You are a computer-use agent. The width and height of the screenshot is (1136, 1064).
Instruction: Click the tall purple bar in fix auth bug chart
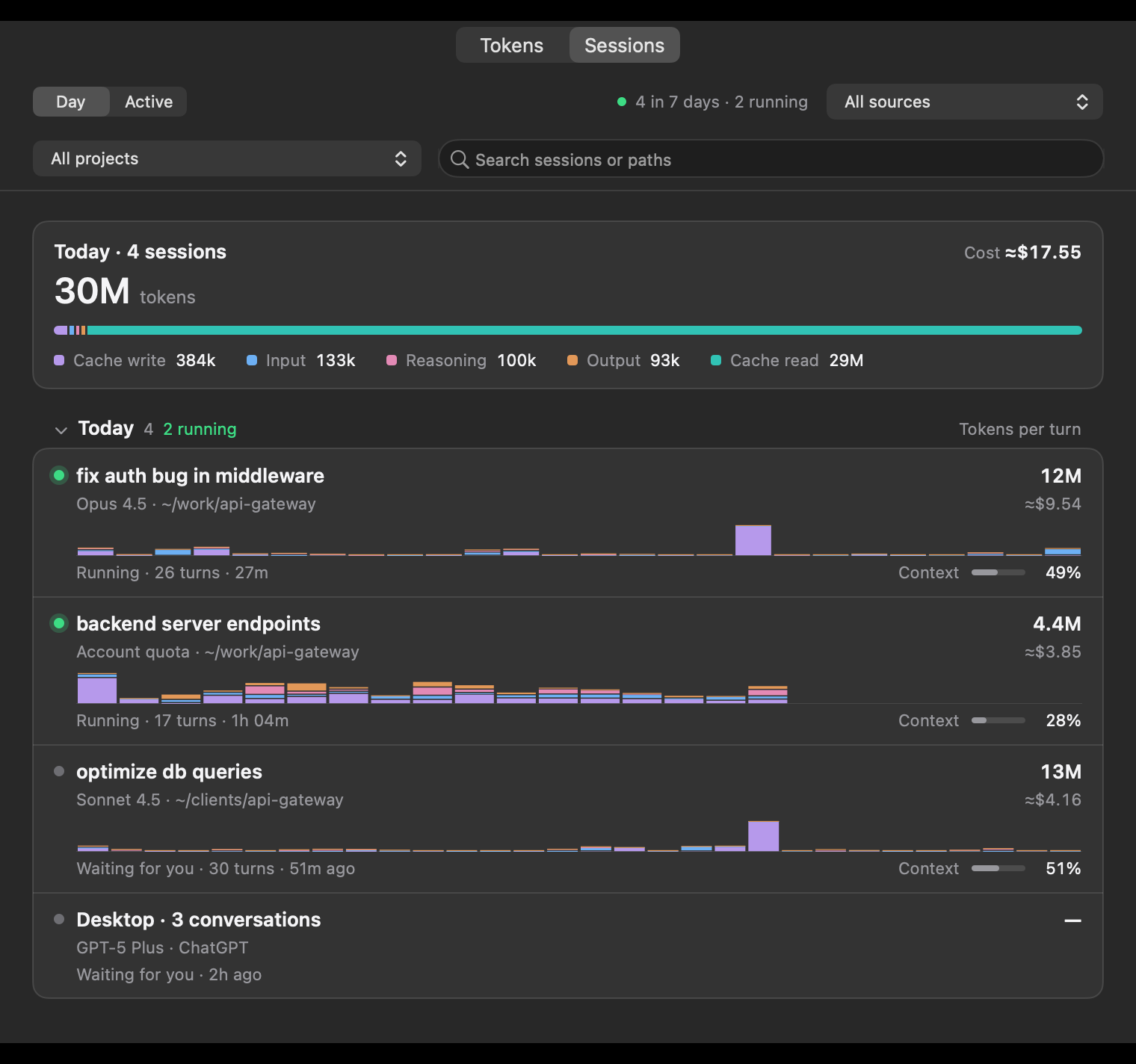point(753,540)
